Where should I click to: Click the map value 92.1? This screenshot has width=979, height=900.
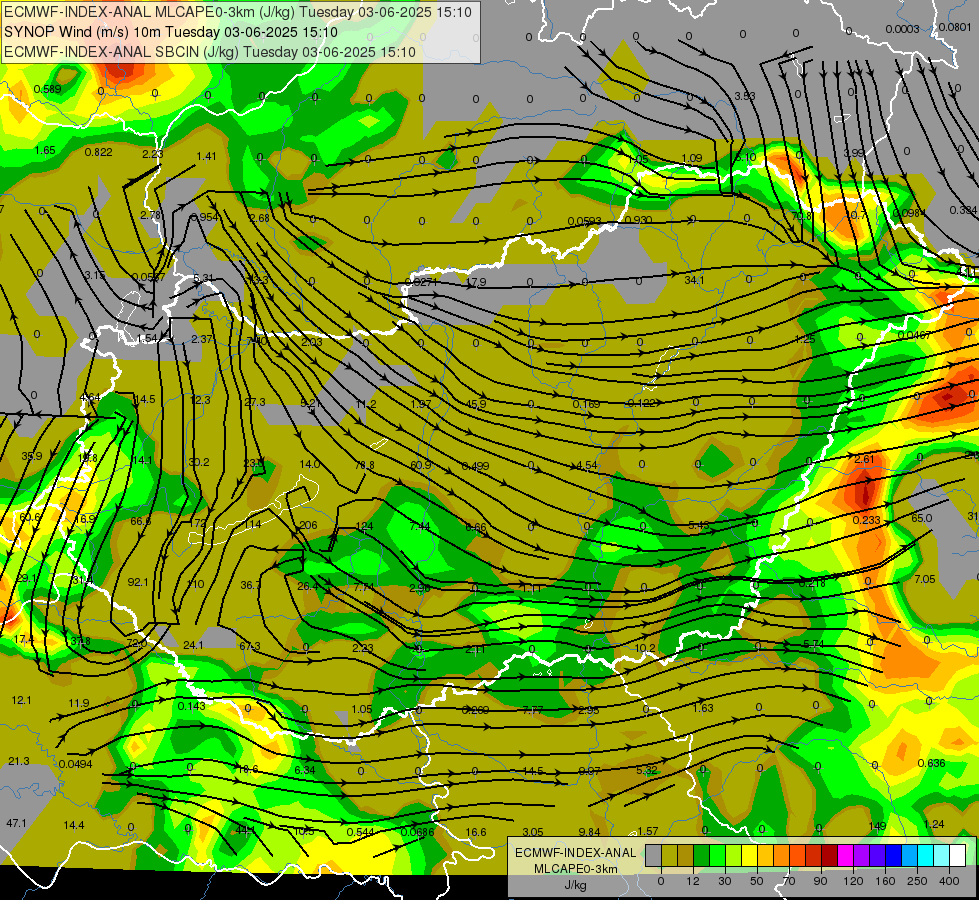138,582
